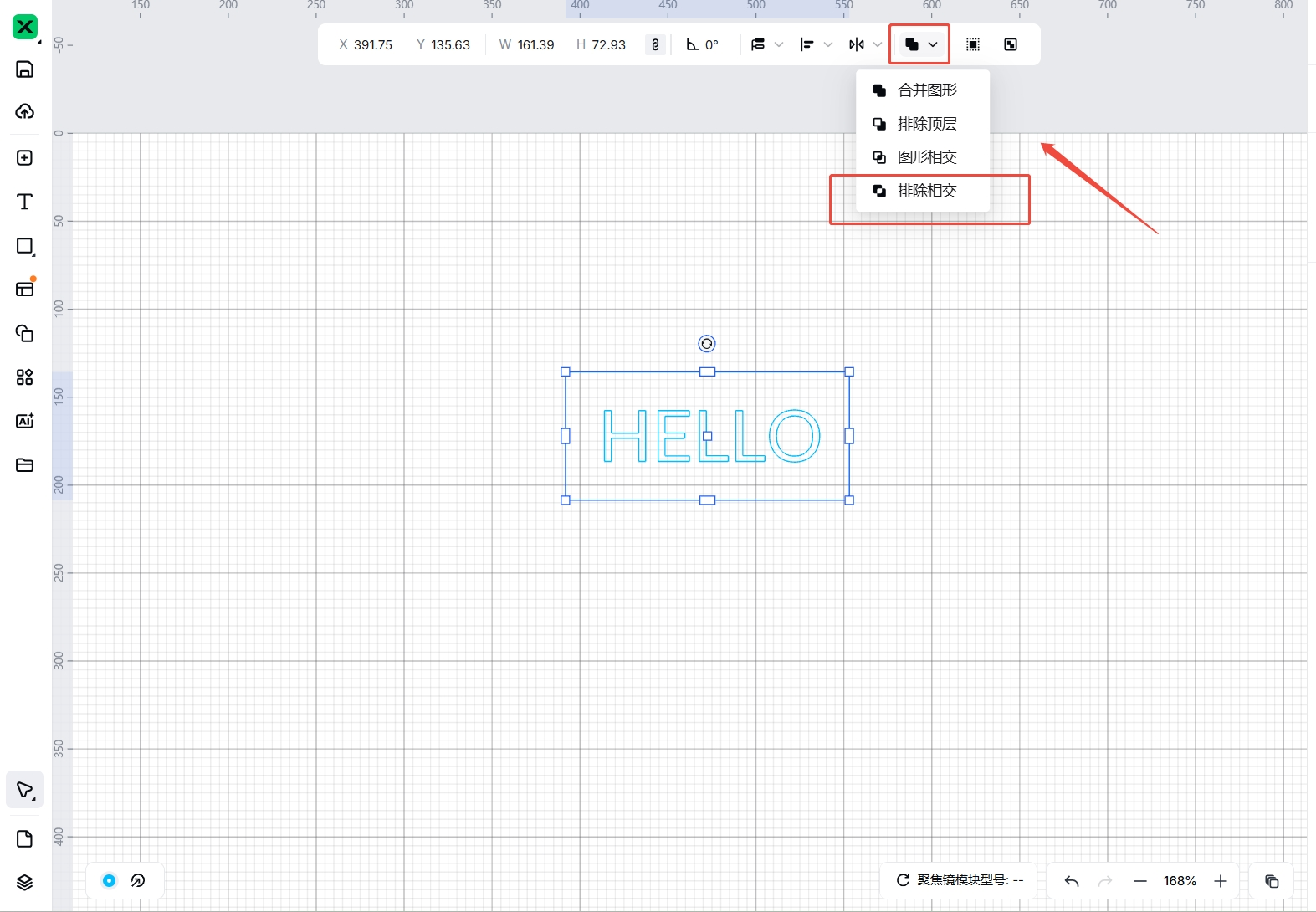Image resolution: width=1316 pixels, height=912 pixels.
Task: Open the layers panel icon
Action: 25,883
